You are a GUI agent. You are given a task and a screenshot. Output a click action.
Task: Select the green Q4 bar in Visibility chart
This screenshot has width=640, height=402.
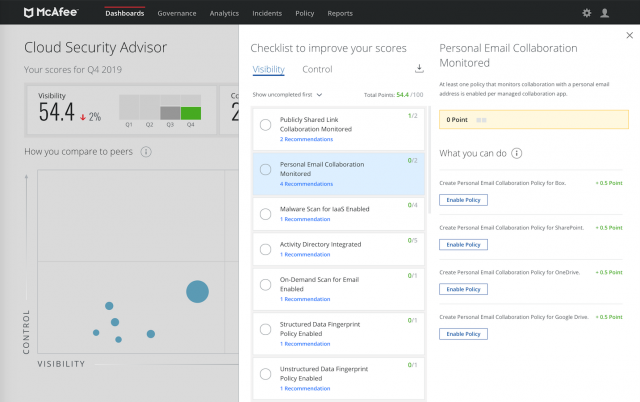[x=191, y=113]
